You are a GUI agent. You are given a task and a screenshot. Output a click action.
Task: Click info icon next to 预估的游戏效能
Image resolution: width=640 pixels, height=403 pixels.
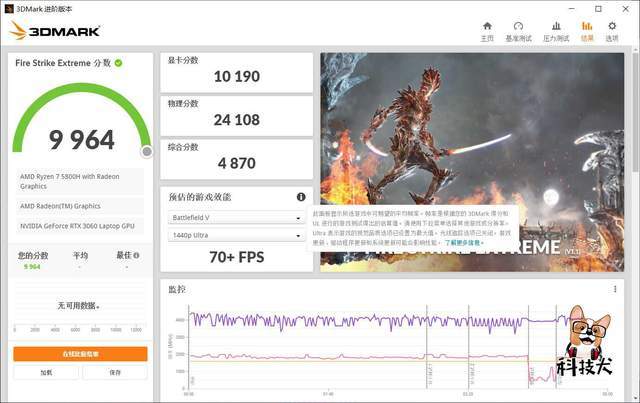tap(301, 197)
